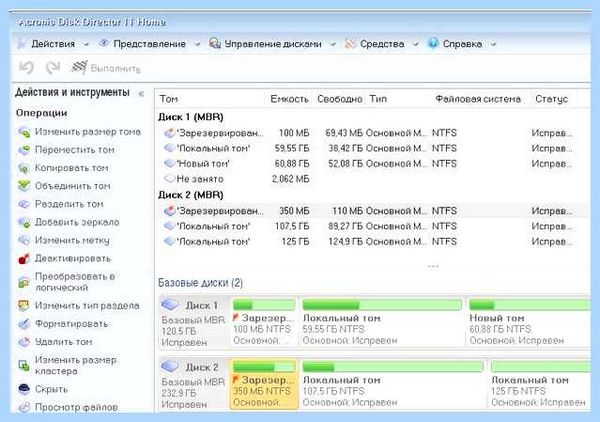Select the 350 МБ Зарезервирован row of Диск 2
The height and width of the screenshot is (422, 600).
click(371, 211)
